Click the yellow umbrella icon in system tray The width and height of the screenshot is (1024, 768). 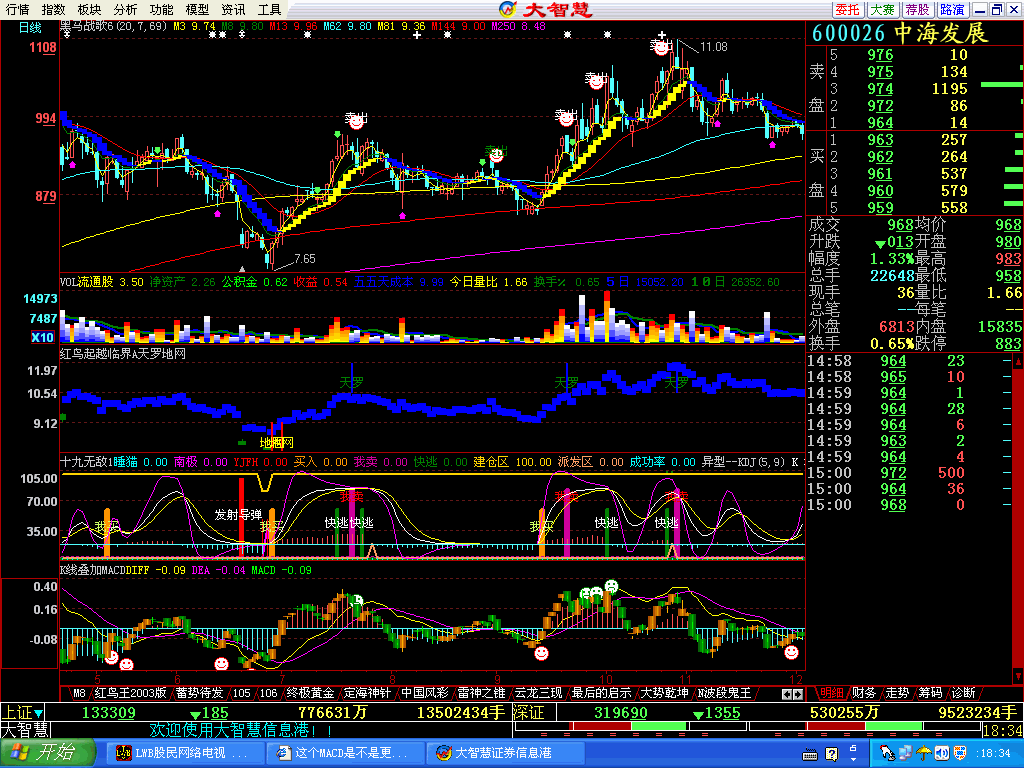pyautogui.click(x=923, y=754)
